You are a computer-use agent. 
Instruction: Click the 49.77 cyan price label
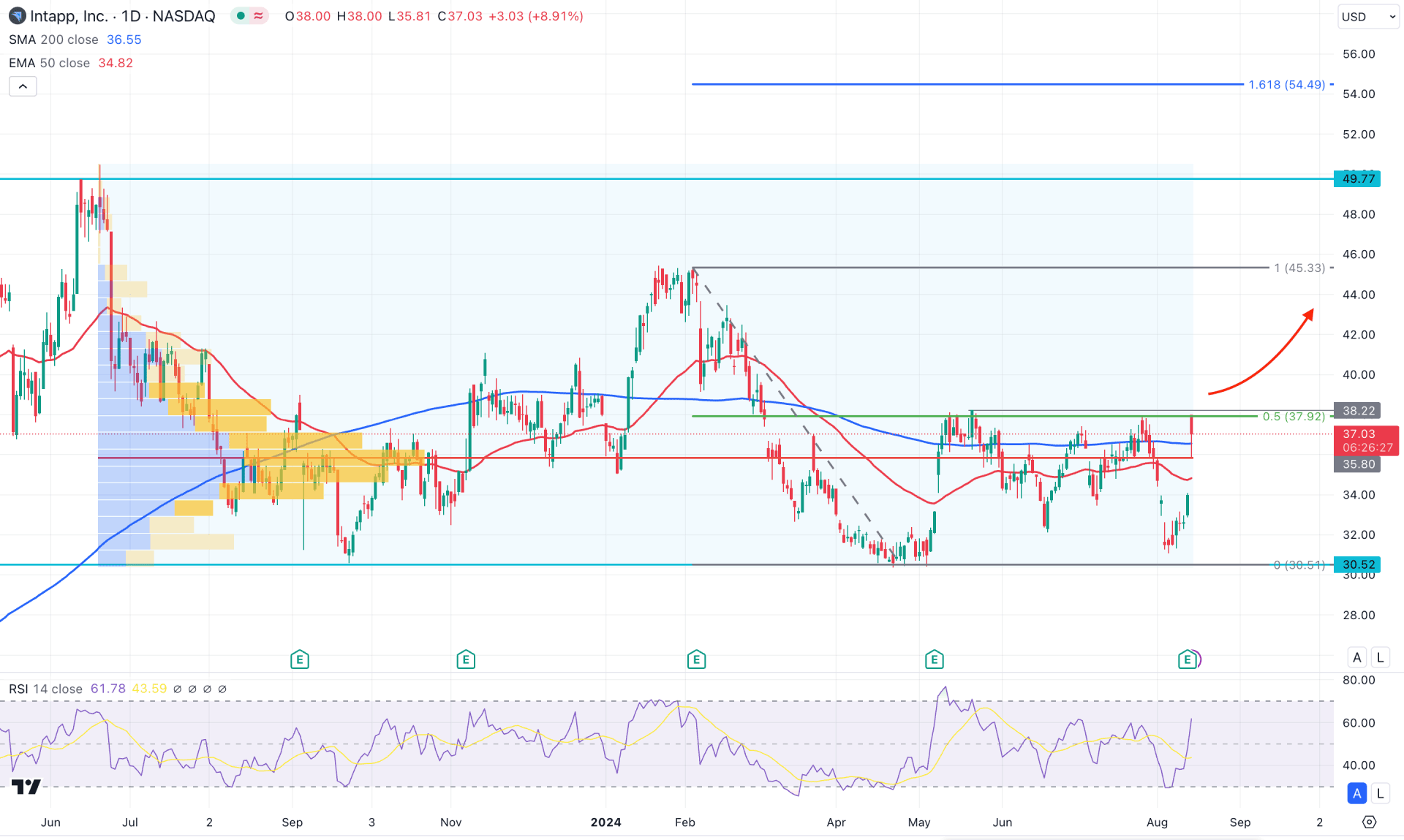[x=1357, y=178]
